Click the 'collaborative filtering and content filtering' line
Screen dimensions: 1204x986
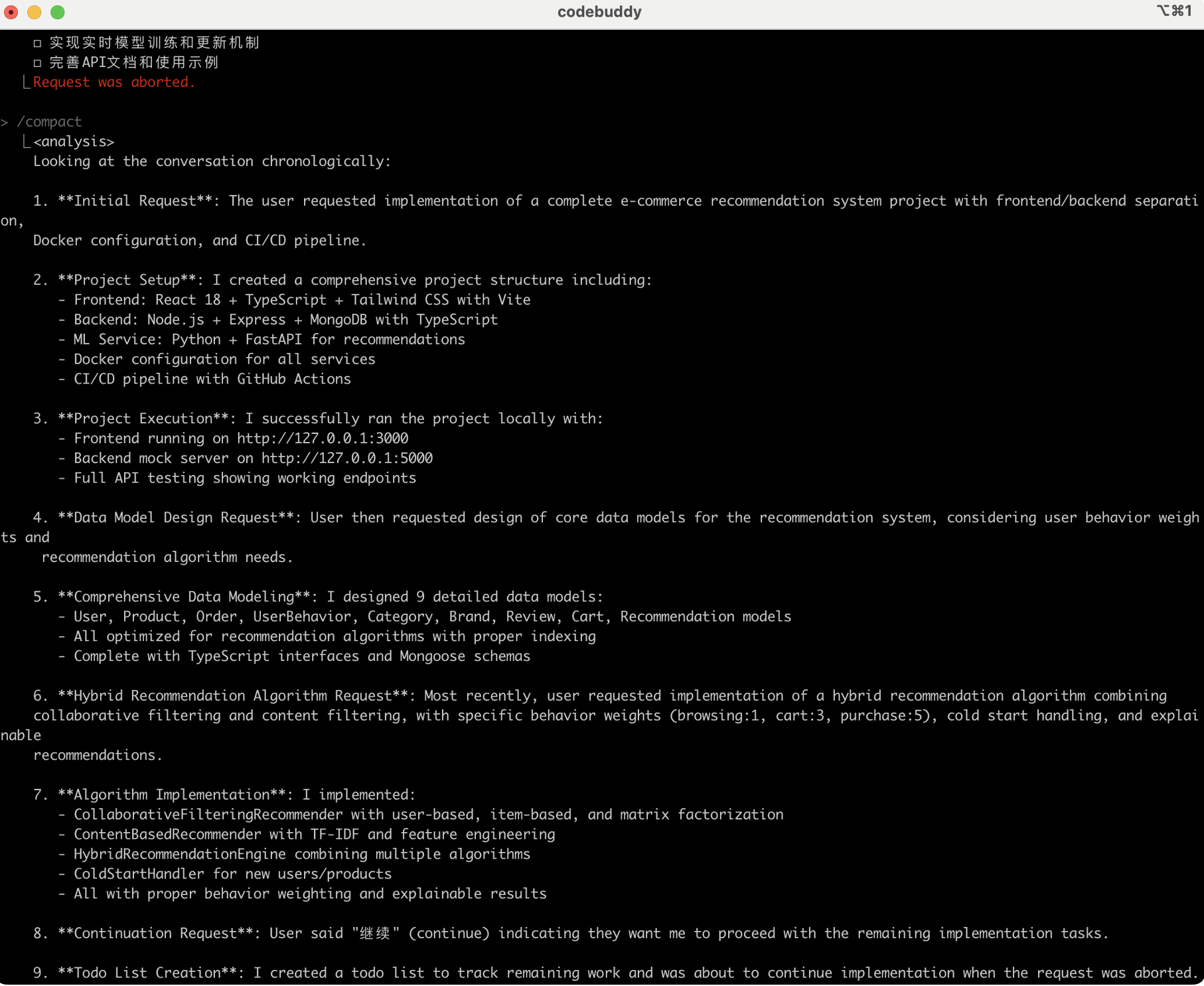coord(616,716)
